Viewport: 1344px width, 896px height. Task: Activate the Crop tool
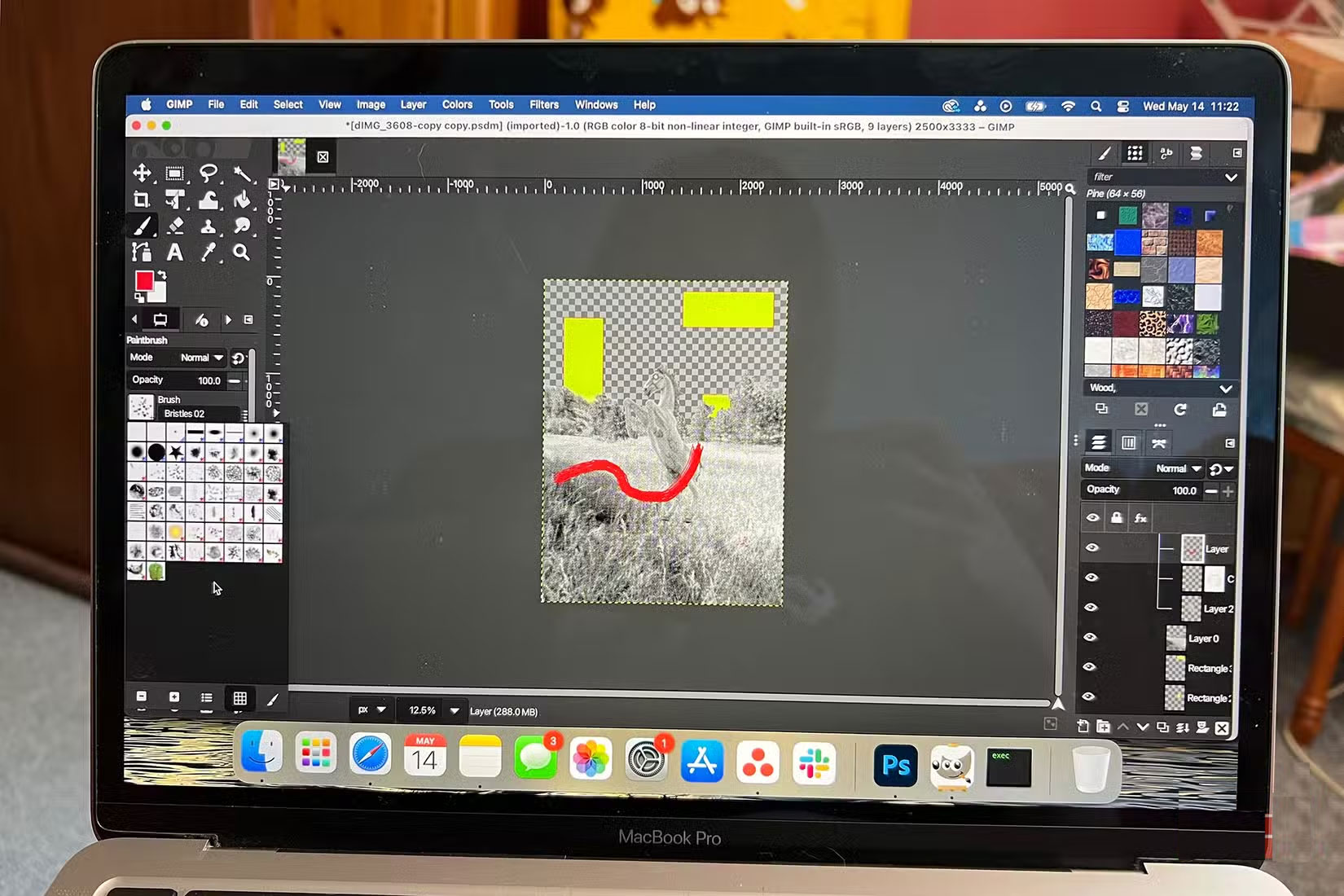coord(143,200)
